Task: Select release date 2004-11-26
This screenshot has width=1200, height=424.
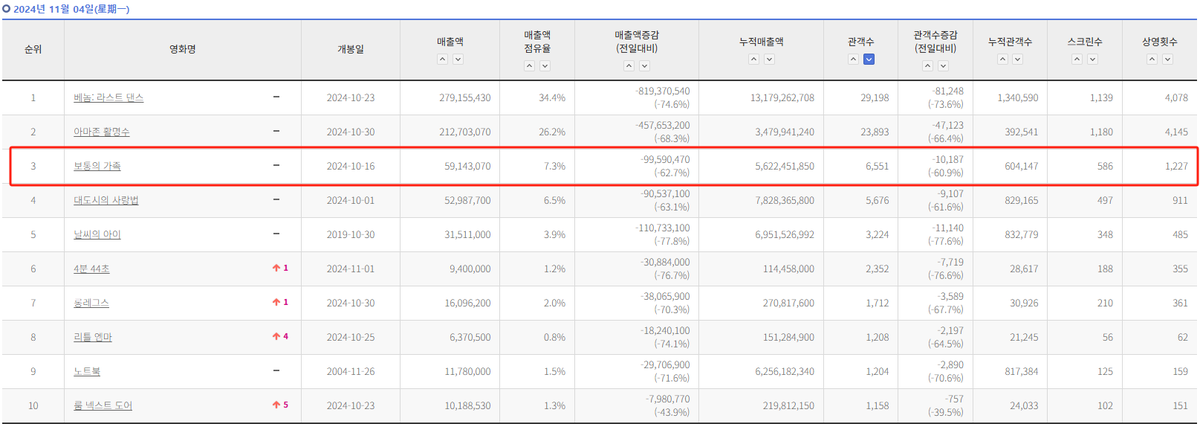Action: (352, 371)
